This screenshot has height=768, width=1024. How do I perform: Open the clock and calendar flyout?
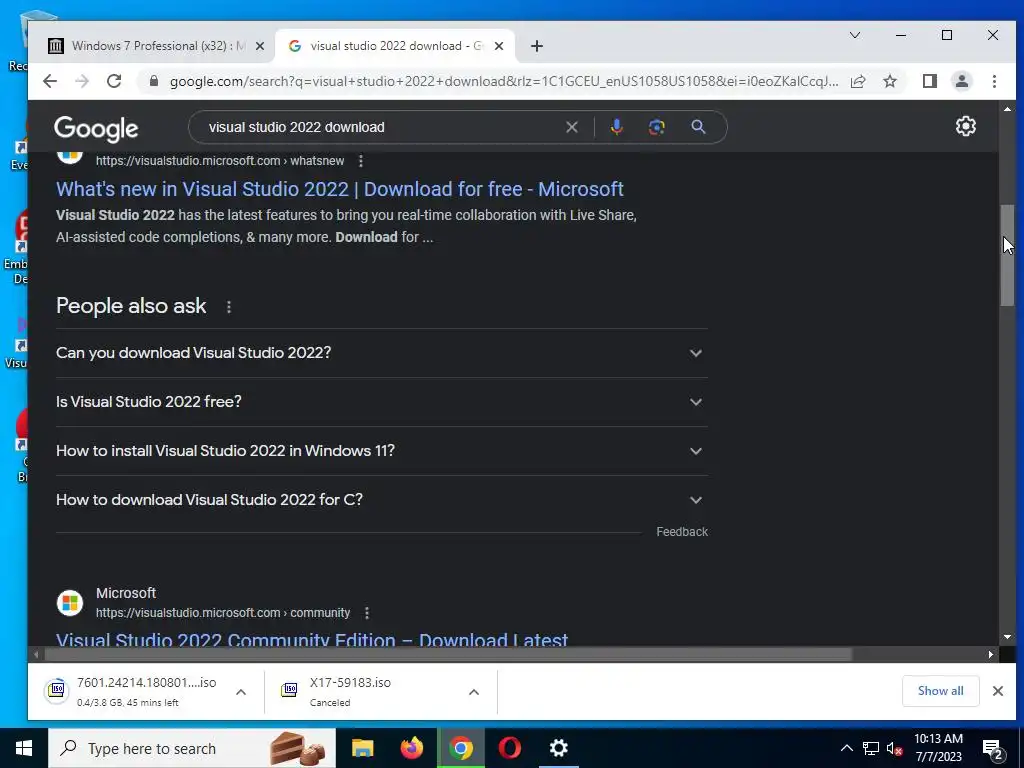coord(938,748)
